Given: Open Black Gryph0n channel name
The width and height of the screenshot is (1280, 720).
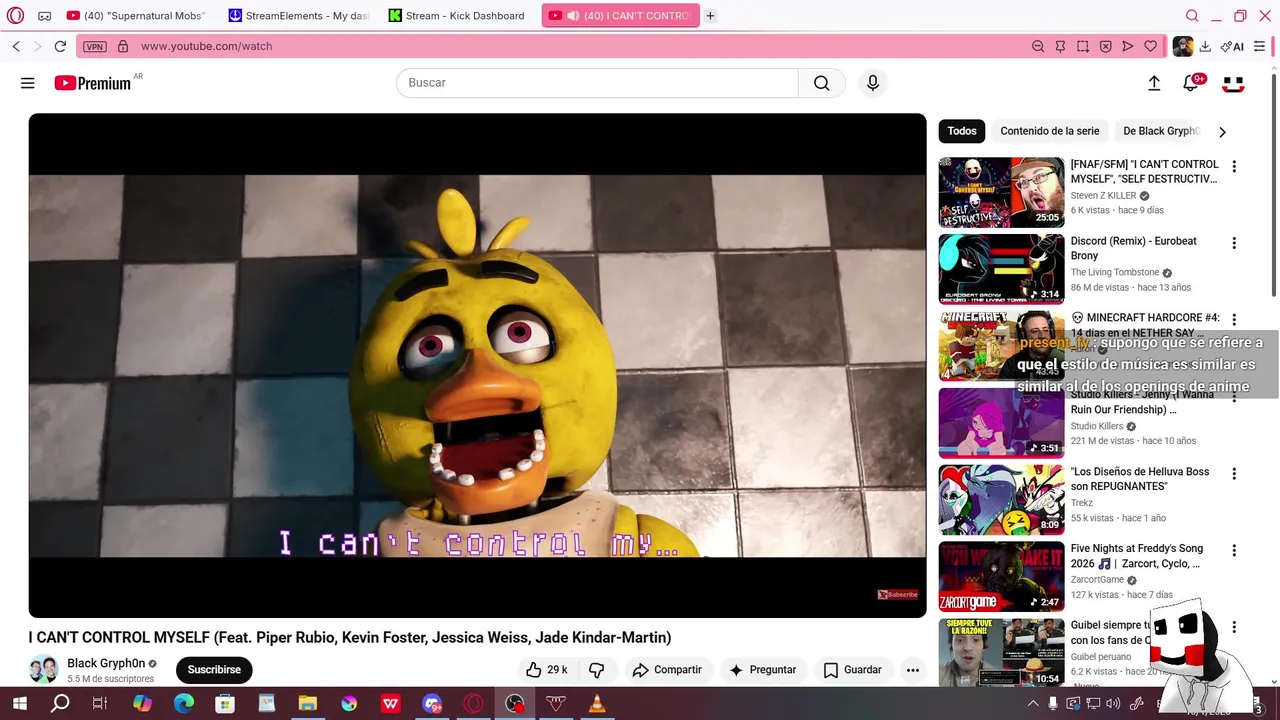Looking at the screenshot, I should pos(106,663).
